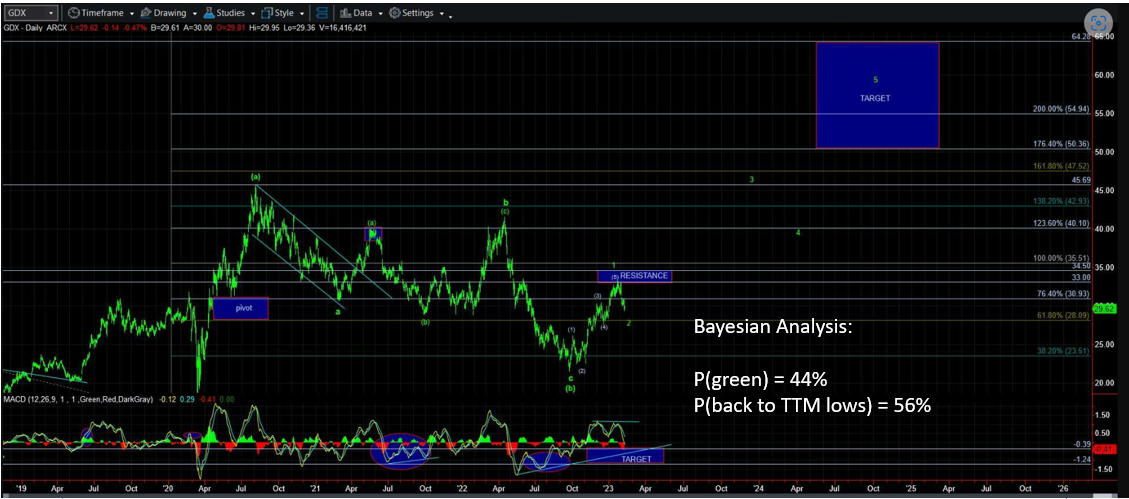The width and height of the screenshot is (1129, 499).
Task: Click the P(back to TTM lows) = 56% text
Action: coord(813,407)
